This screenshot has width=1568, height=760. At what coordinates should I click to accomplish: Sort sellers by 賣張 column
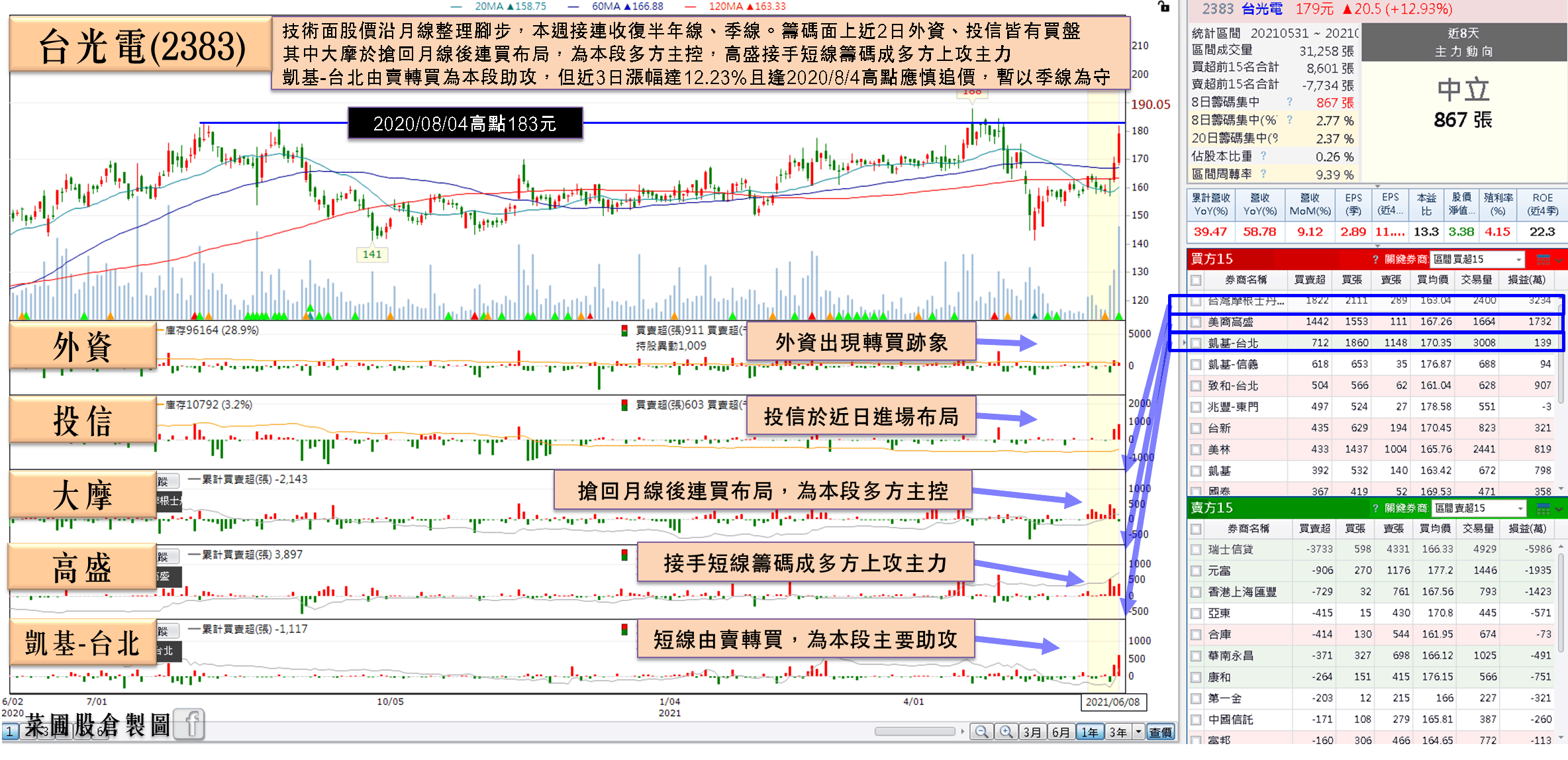click(1393, 529)
